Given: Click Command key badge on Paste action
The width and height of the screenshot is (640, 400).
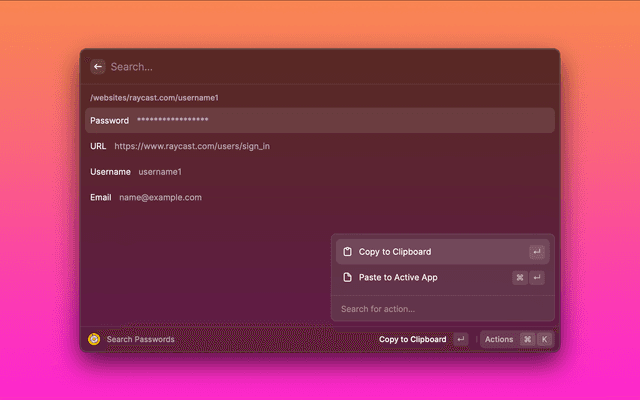Looking at the screenshot, I should [x=520, y=277].
